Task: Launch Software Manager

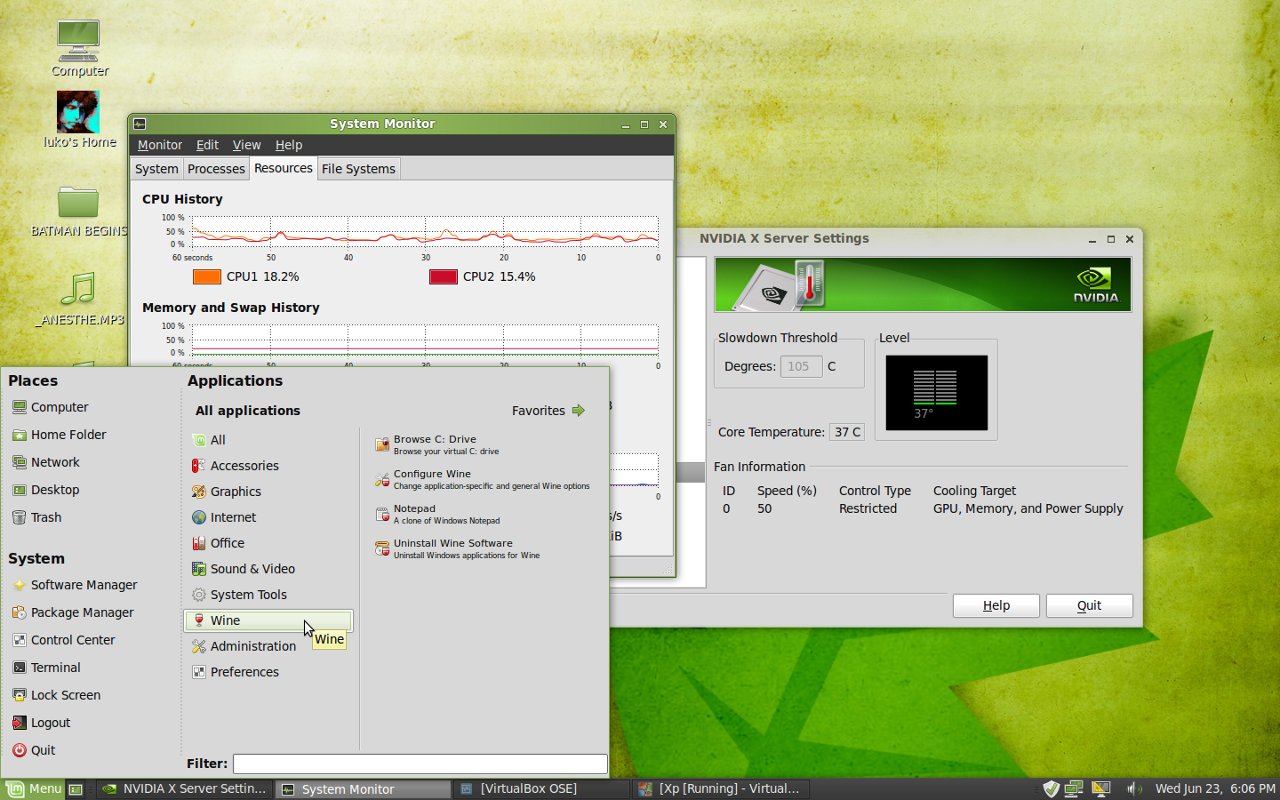Action: pyautogui.click(x=74, y=585)
